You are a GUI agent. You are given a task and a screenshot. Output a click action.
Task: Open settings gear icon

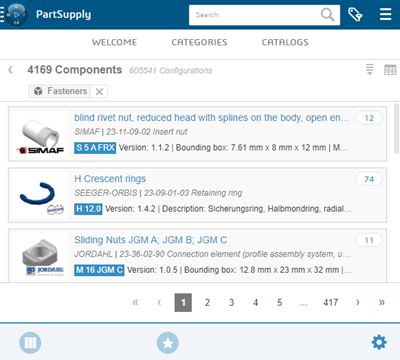tap(379, 342)
